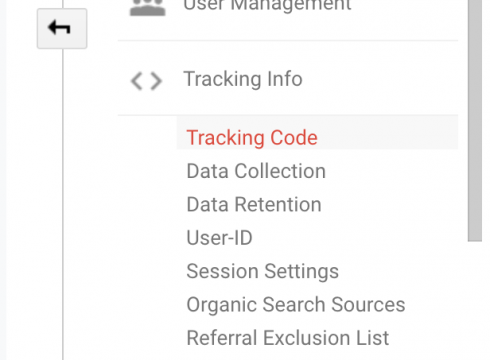Click the left angle bracket of code icon
The height and width of the screenshot is (360, 490).
point(136,81)
